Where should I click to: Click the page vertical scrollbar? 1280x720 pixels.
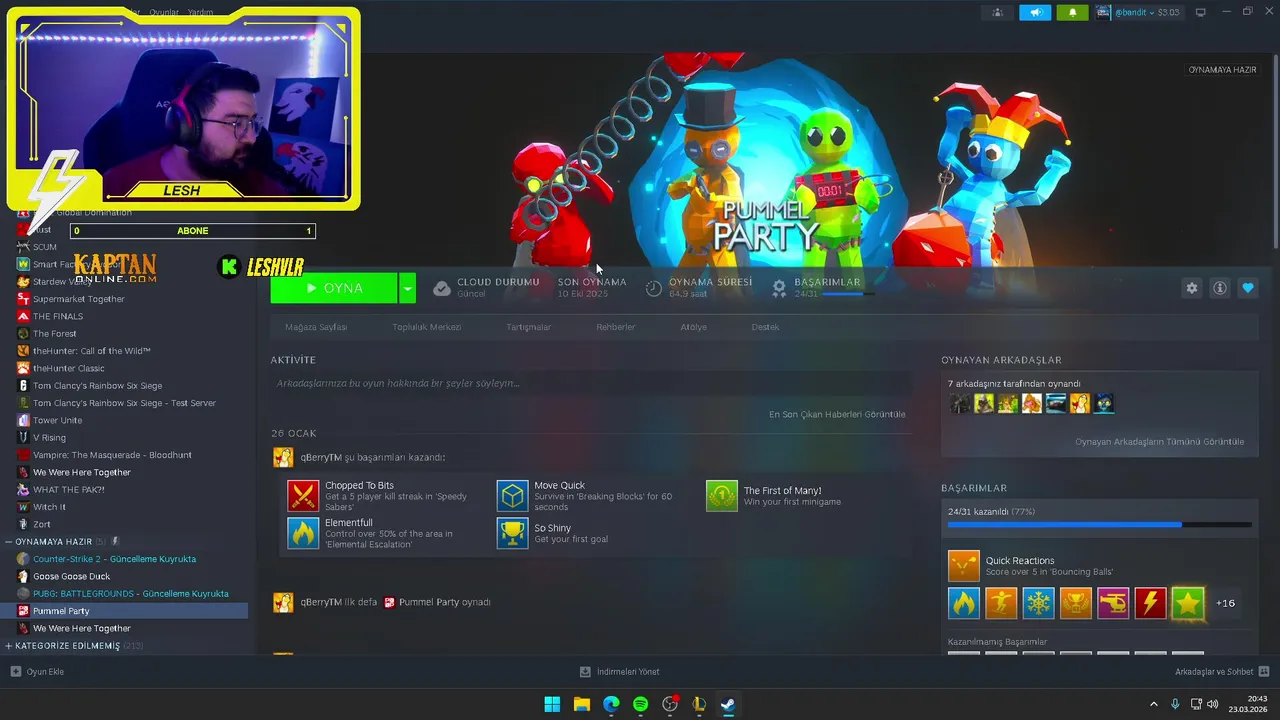(x=1275, y=150)
